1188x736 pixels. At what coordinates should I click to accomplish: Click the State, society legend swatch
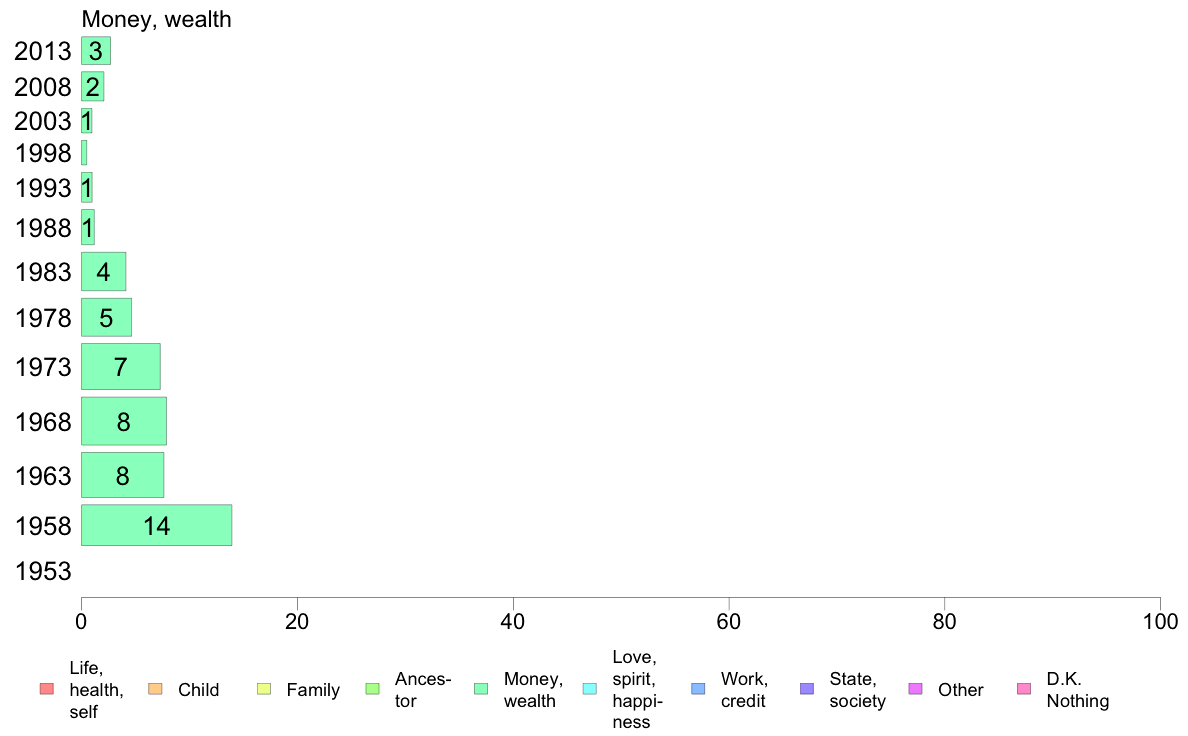(x=807, y=689)
